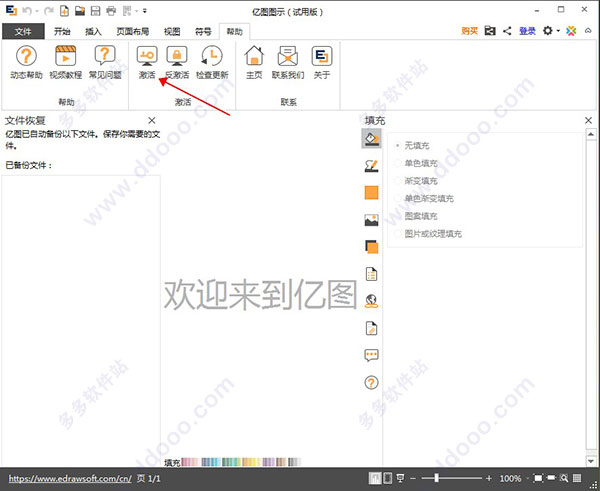This screenshot has height=491, width=600.
Task: Click the zoom out minus button
Action: coord(413,478)
